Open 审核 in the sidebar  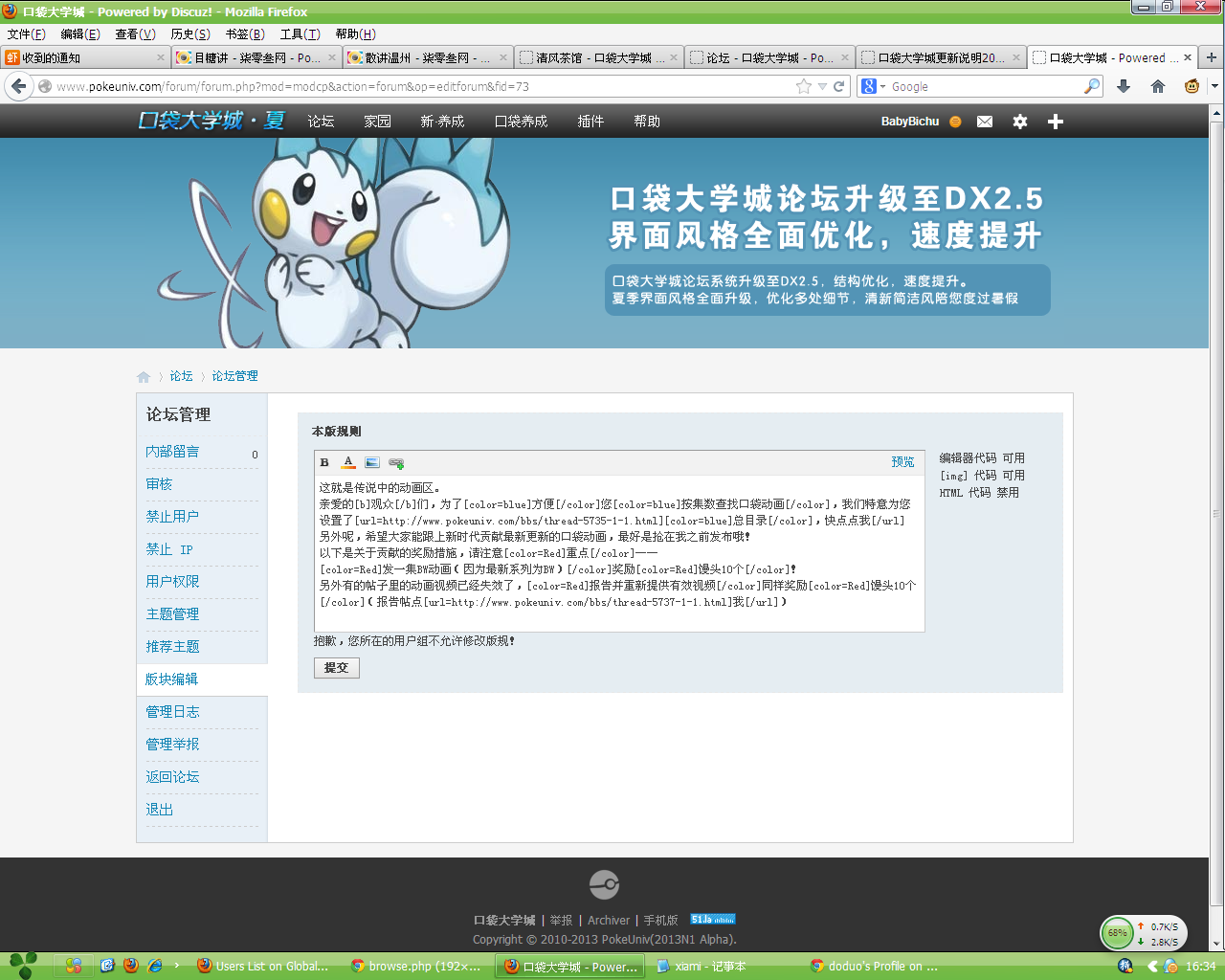[159, 484]
